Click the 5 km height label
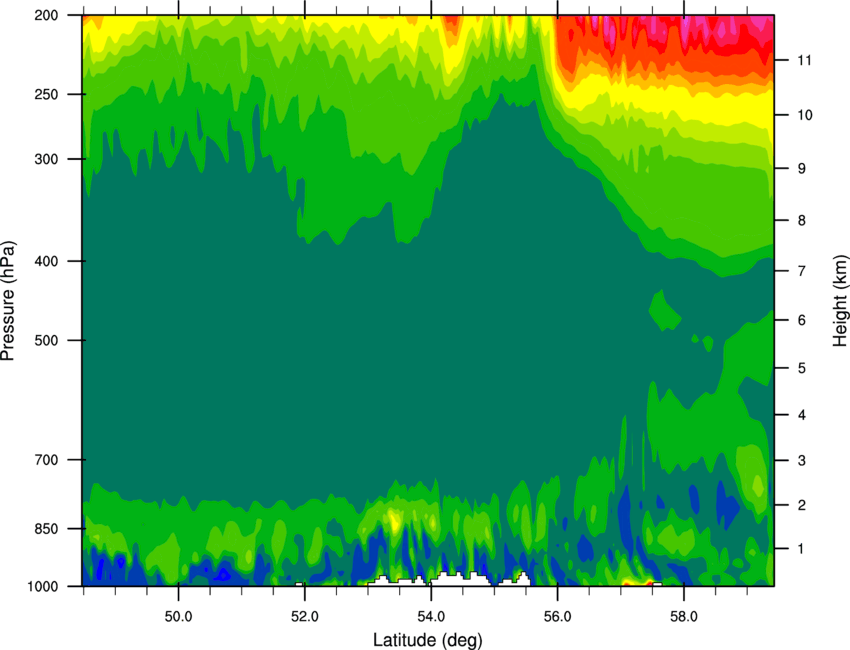Screen dimensions: 850x650 (x=802, y=368)
